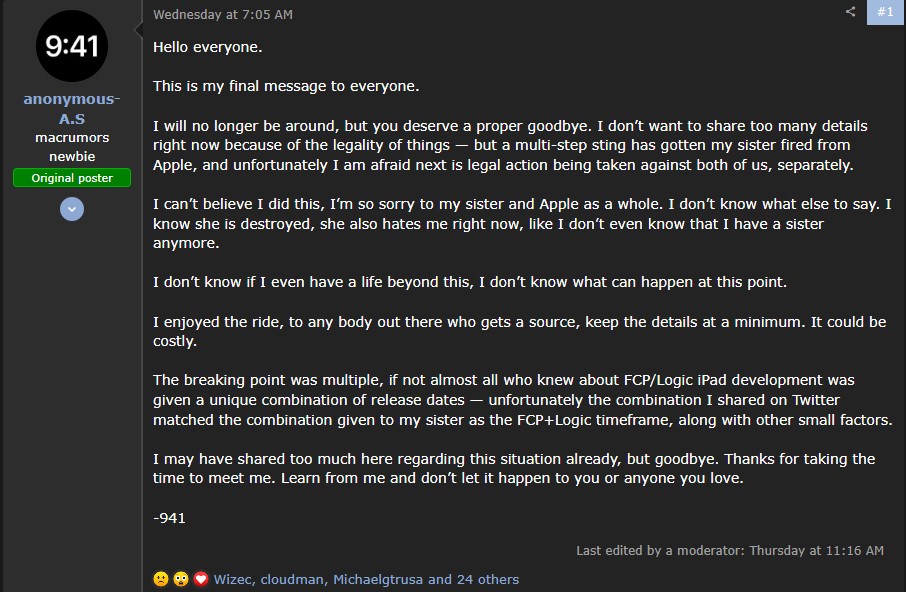The height and width of the screenshot is (592, 906).
Task: Click the macrumors newbie user title
Action: pyautogui.click(x=72, y=147)
